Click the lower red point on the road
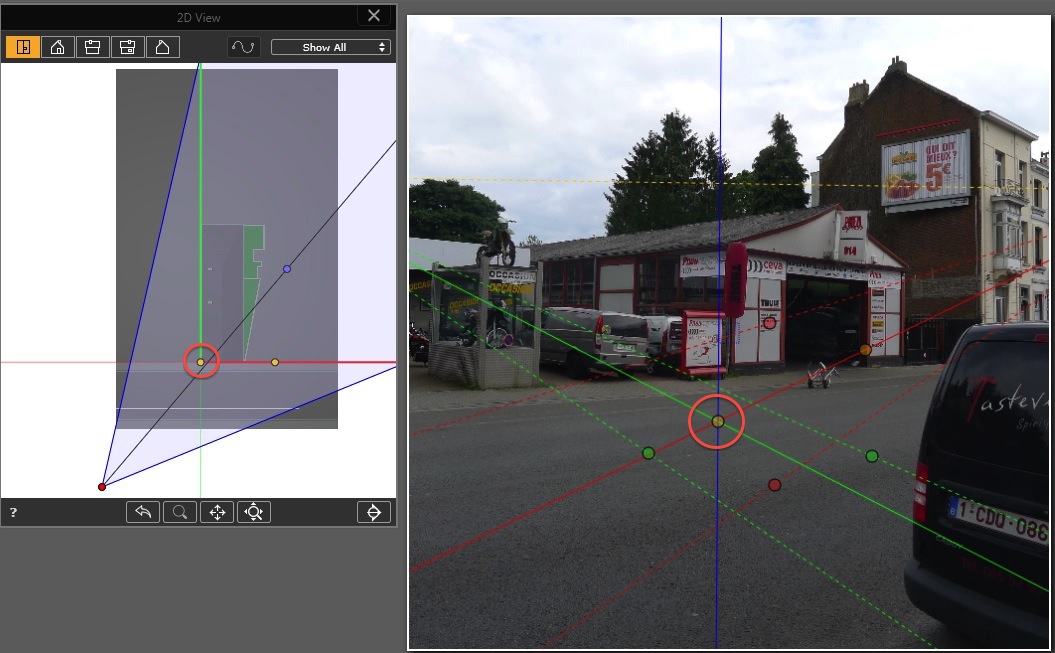1055x653 pixels. click(x=774, y=485)
